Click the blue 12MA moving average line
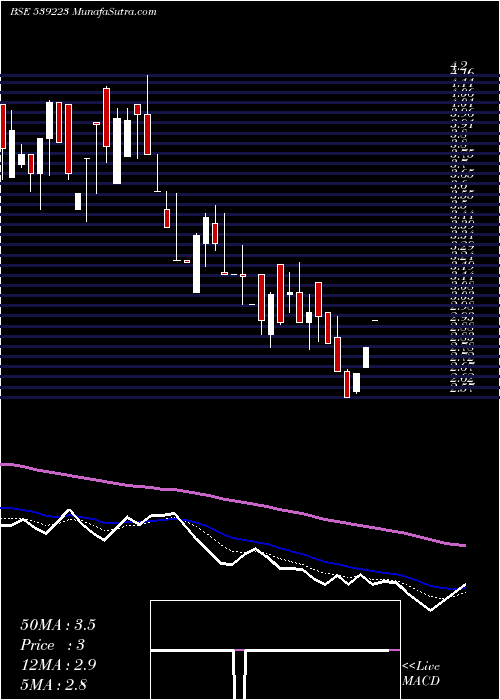This screenshot has height=700, width=500. tap(232, 538)
